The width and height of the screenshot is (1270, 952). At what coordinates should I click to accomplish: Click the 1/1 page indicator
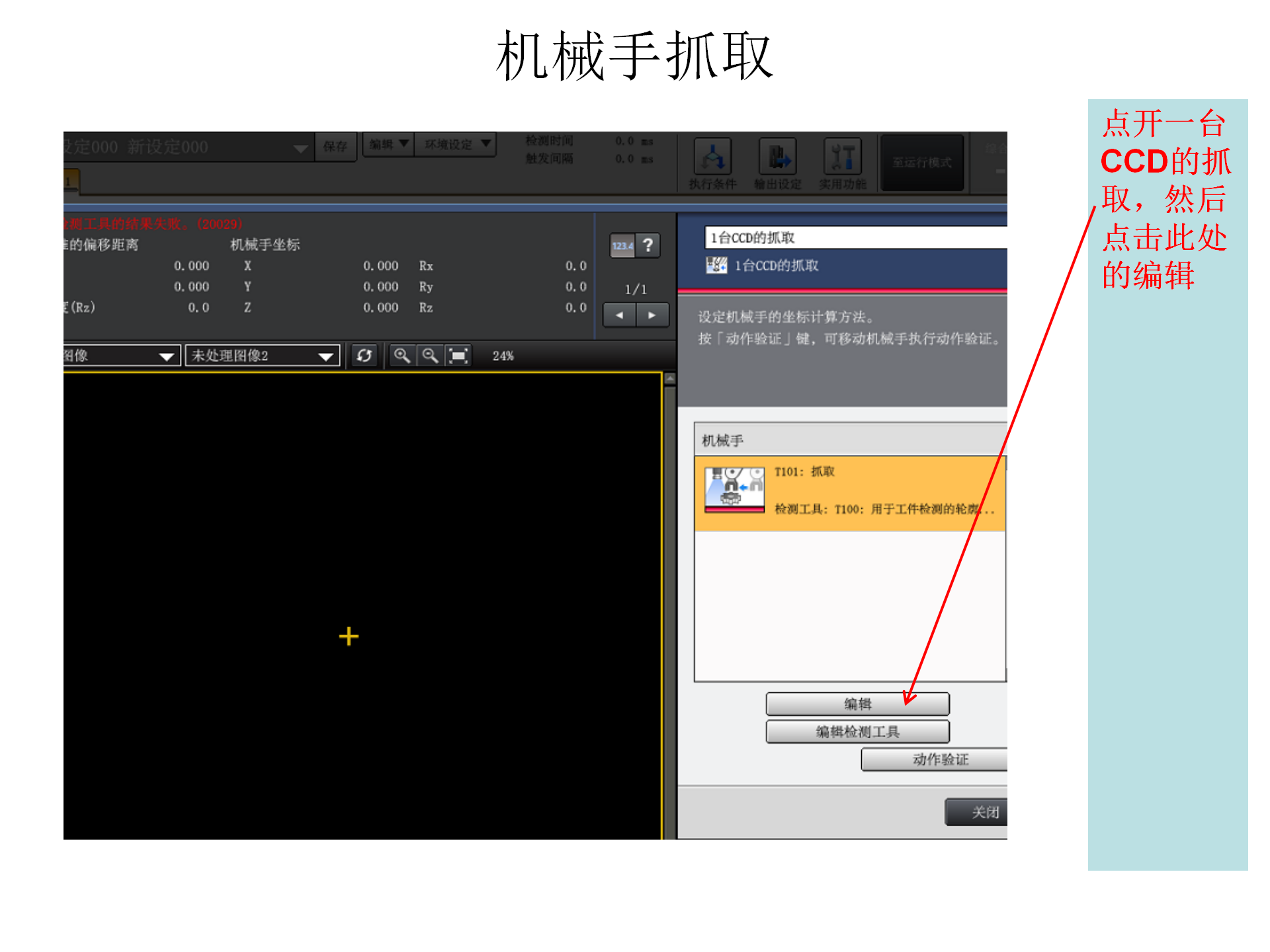[x=636, y=290]
